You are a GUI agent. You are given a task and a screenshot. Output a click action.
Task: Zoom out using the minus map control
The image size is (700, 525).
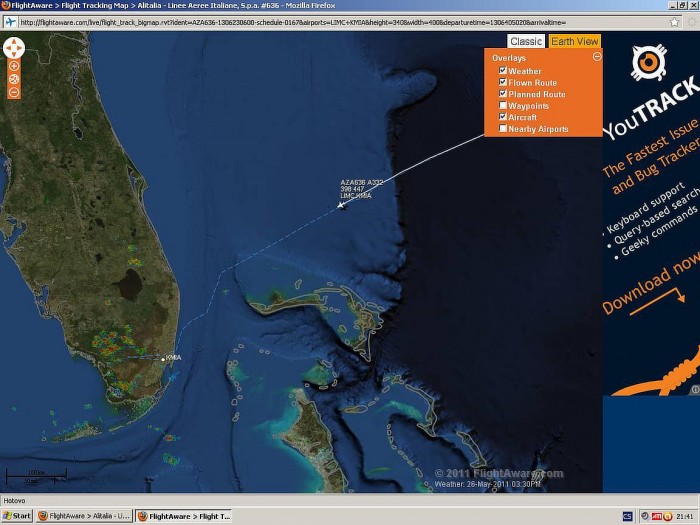coord(14,92)
